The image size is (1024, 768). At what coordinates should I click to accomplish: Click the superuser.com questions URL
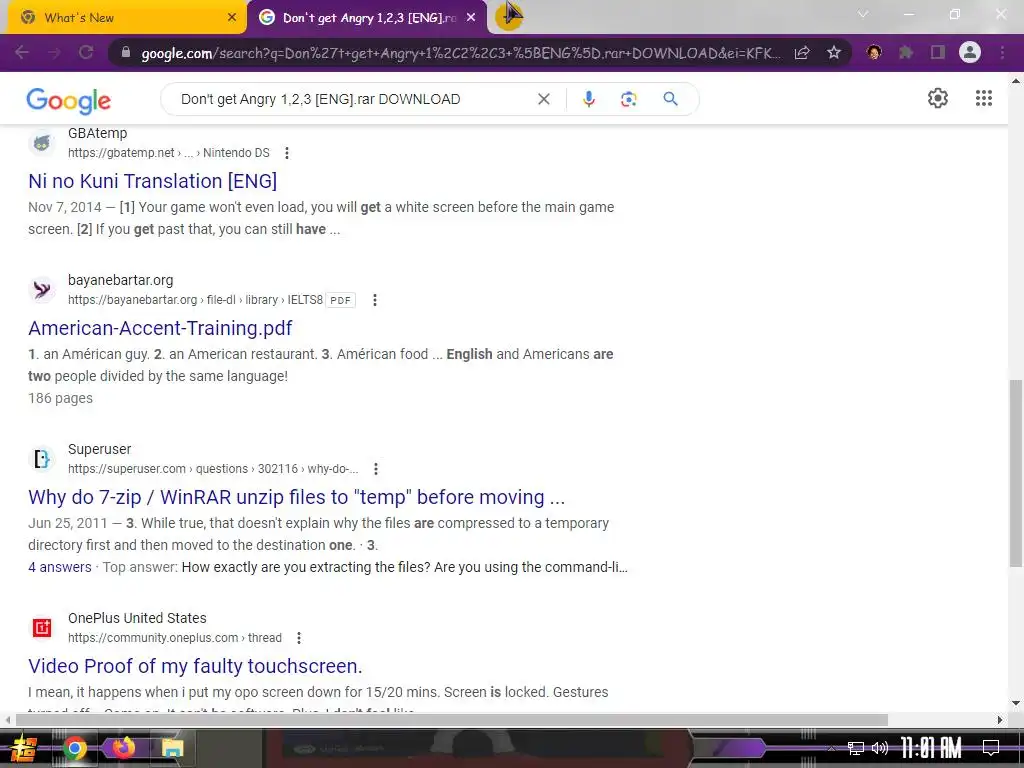[x=213, y=469]
